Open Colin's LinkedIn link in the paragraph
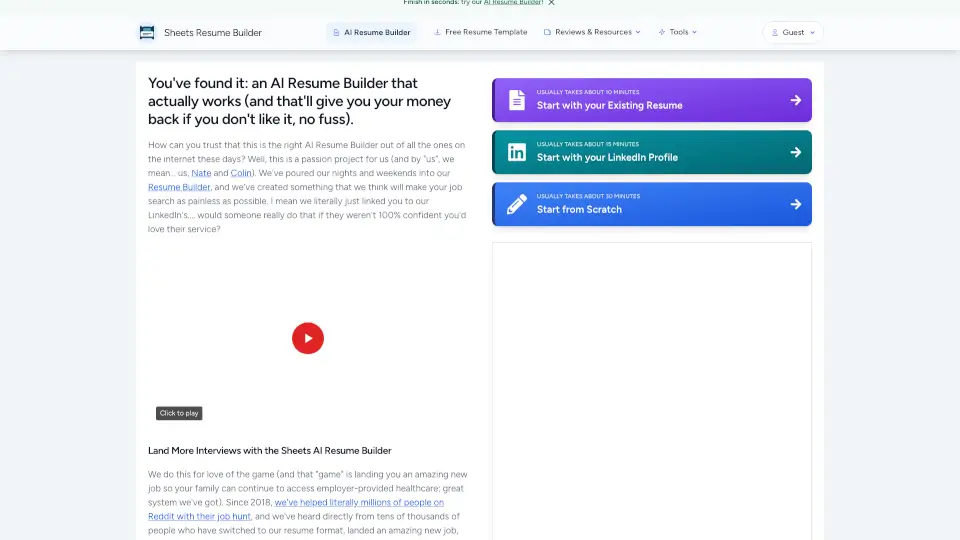 [x=241, y=173]
